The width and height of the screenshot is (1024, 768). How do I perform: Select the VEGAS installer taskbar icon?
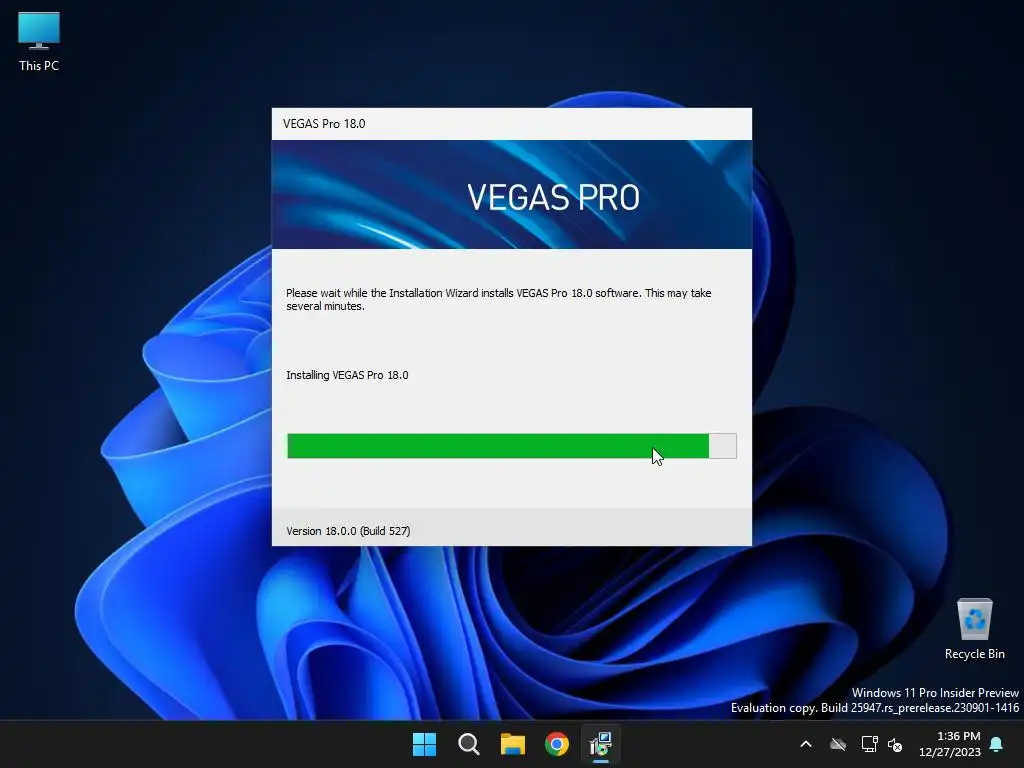click(x=601, y=744)
